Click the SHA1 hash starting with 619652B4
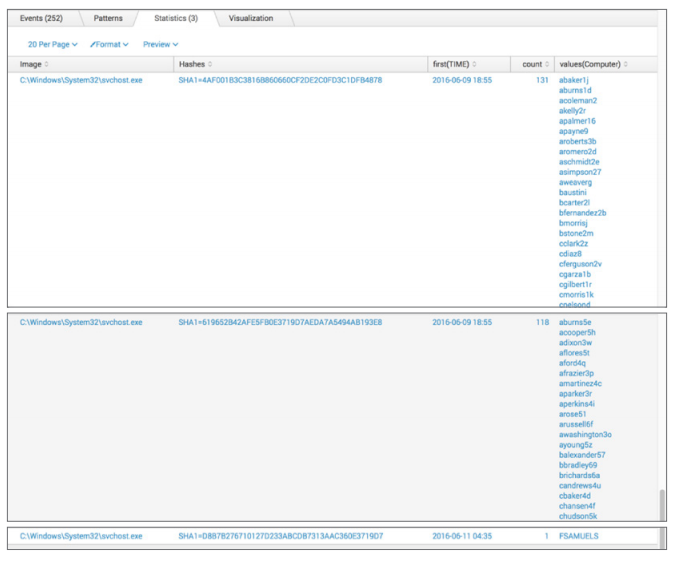 tap(280, 323)
